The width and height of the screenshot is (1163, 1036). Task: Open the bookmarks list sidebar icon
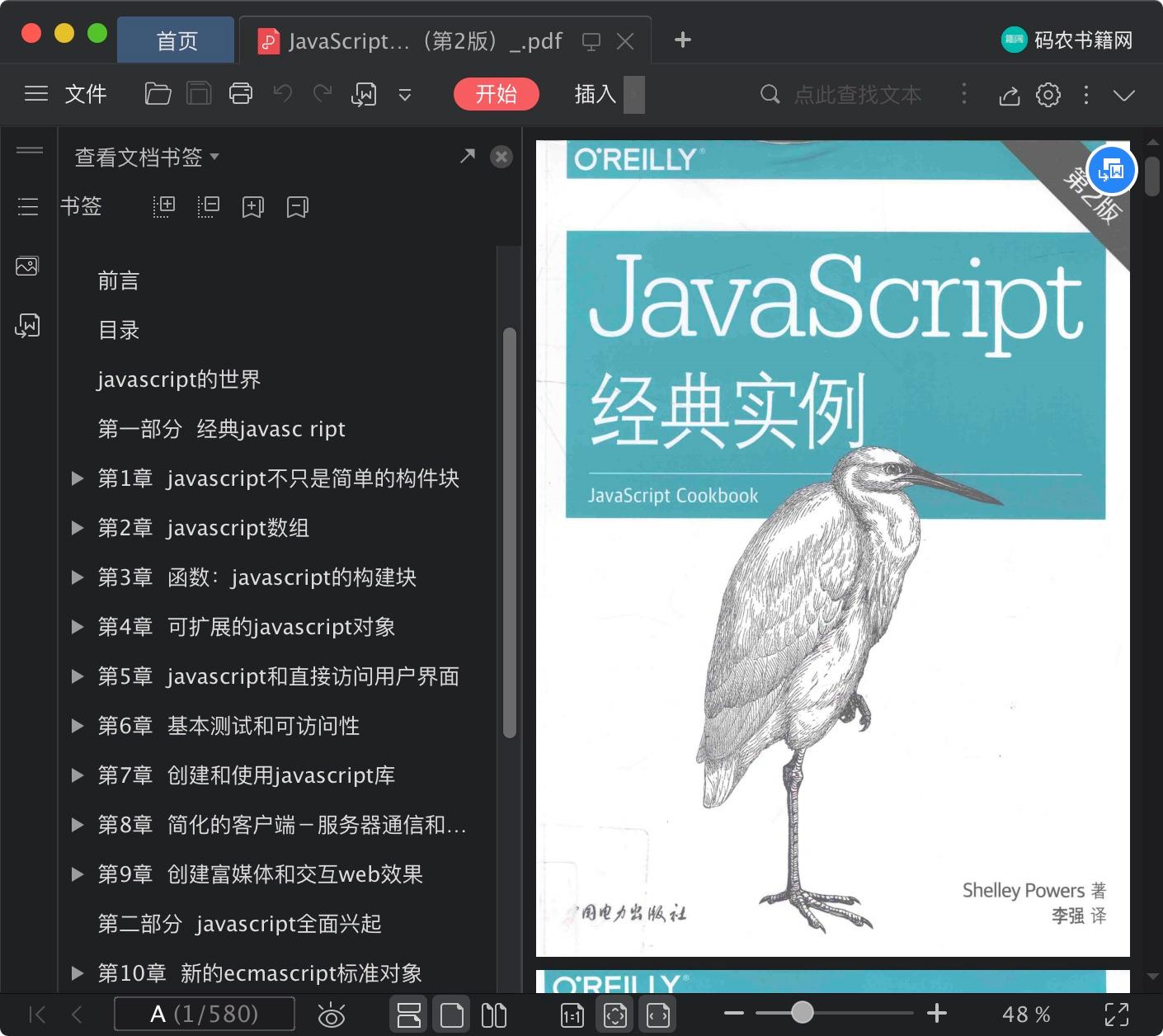pos(28,206)
